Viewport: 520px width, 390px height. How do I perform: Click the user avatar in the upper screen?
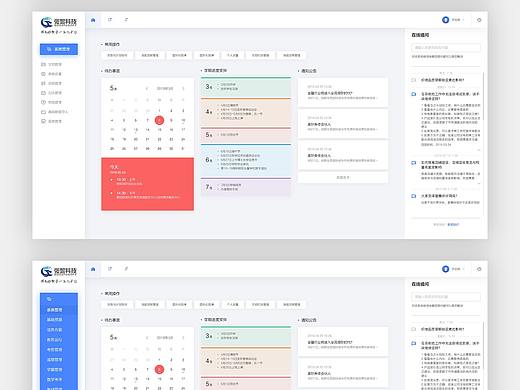445,20
